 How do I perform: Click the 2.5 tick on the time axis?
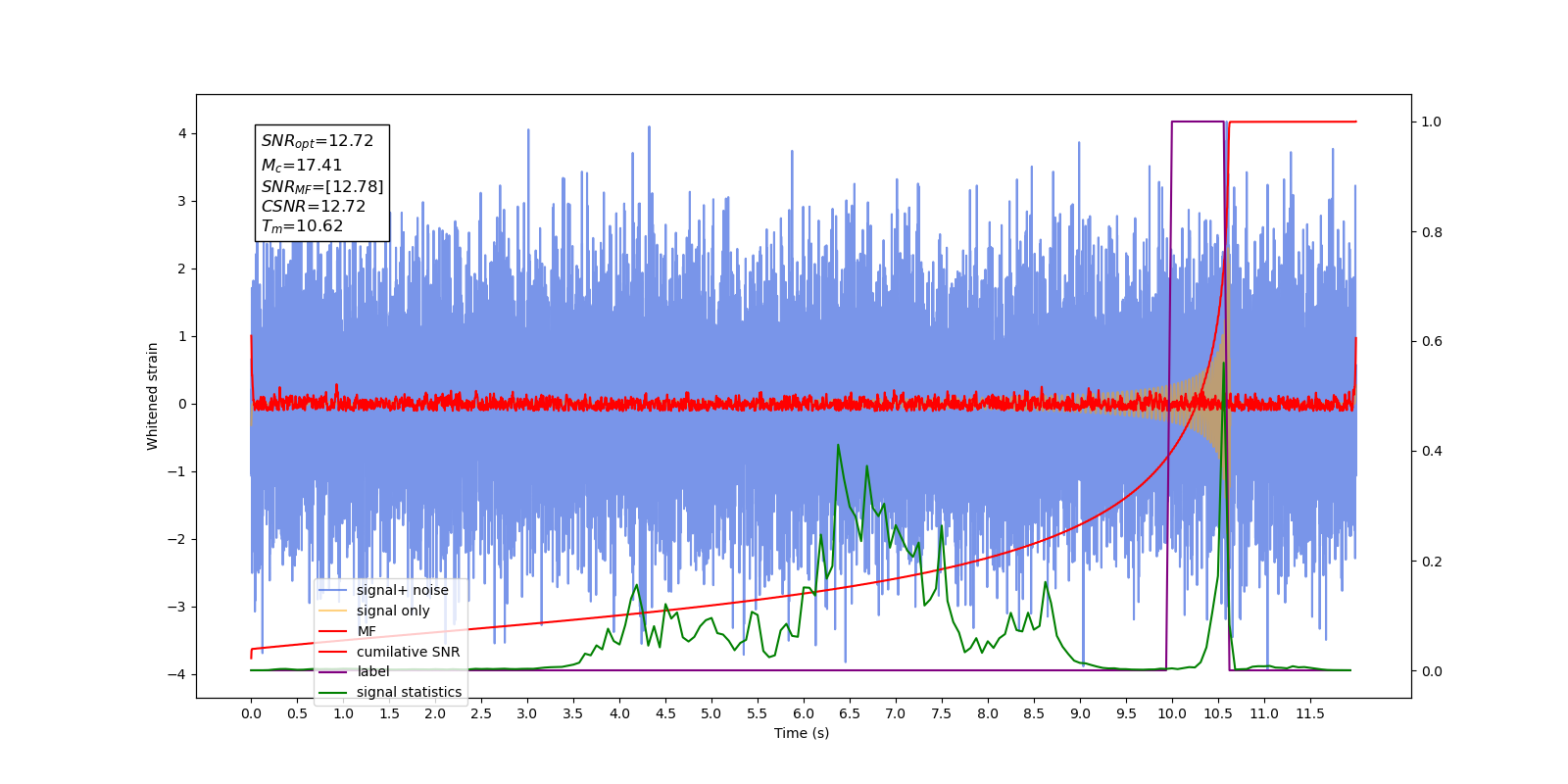click(x=481, y=713)
